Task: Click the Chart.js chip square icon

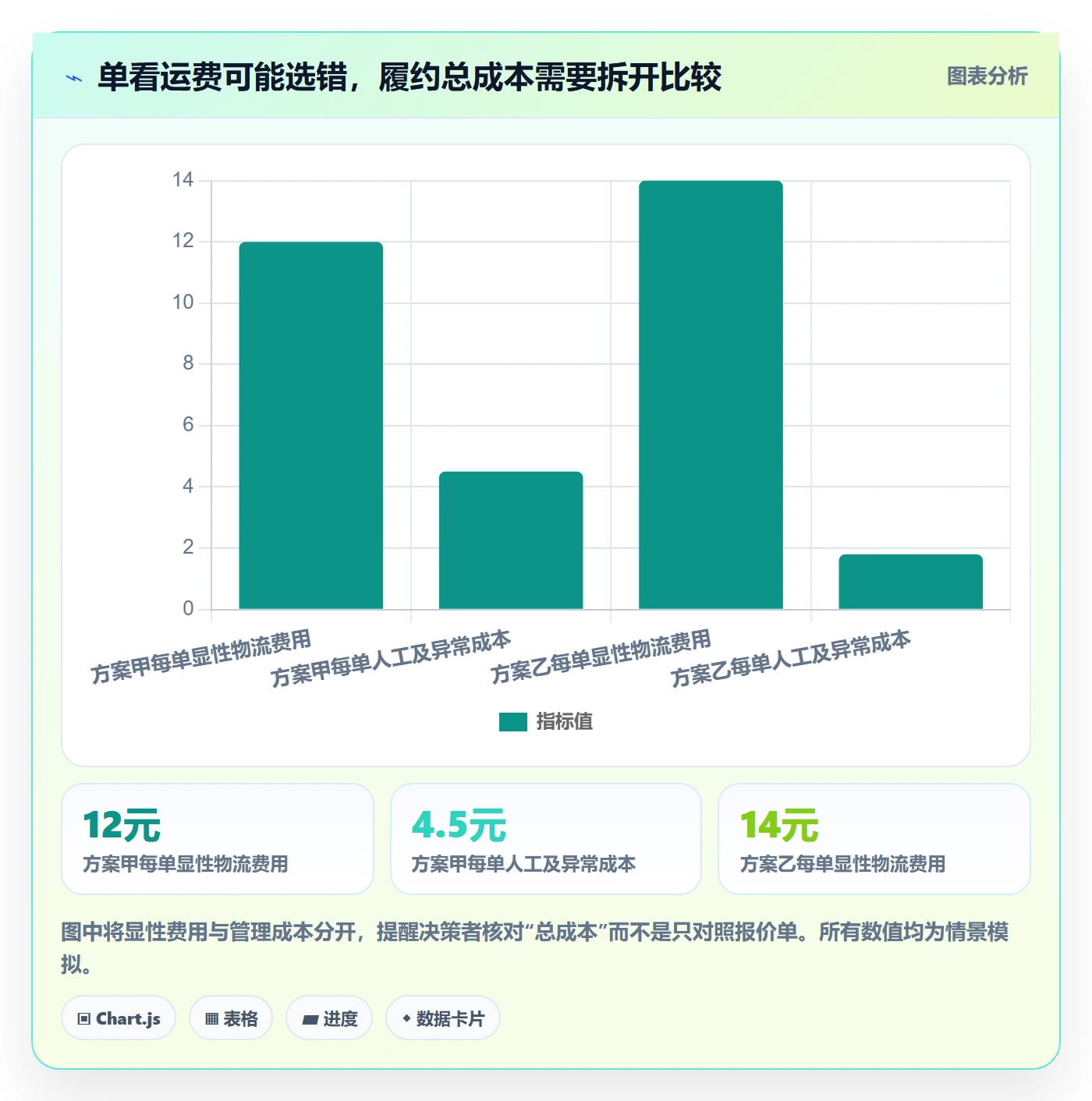Action: point(84,1019)
